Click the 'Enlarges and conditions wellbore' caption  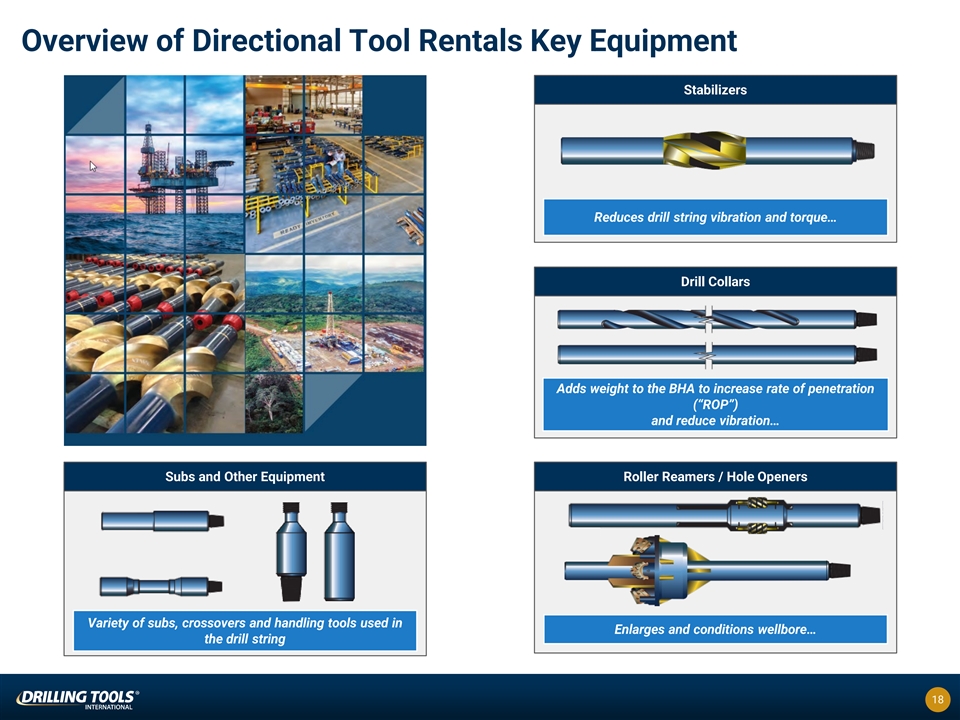tap(715, 630)
